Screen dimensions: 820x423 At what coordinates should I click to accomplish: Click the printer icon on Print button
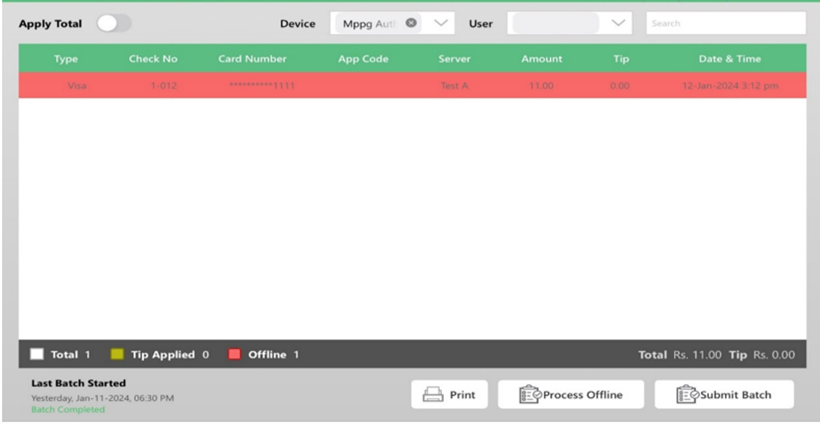pos(433,395)
